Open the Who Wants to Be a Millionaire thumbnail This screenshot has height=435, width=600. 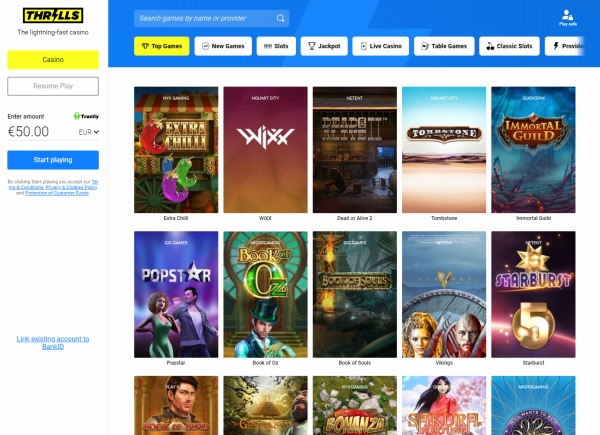point(533,406)
